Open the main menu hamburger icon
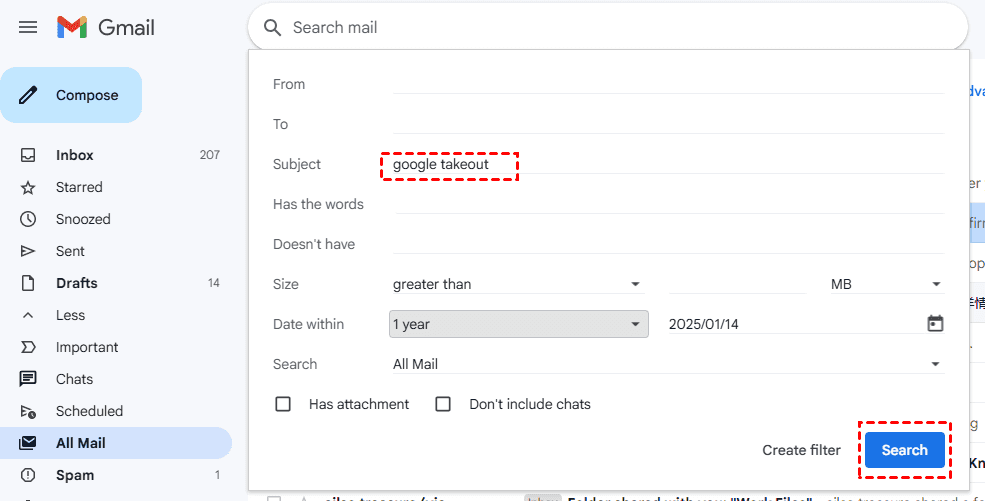The width and height of the screenshot is (985, 501). click(28, 27)
